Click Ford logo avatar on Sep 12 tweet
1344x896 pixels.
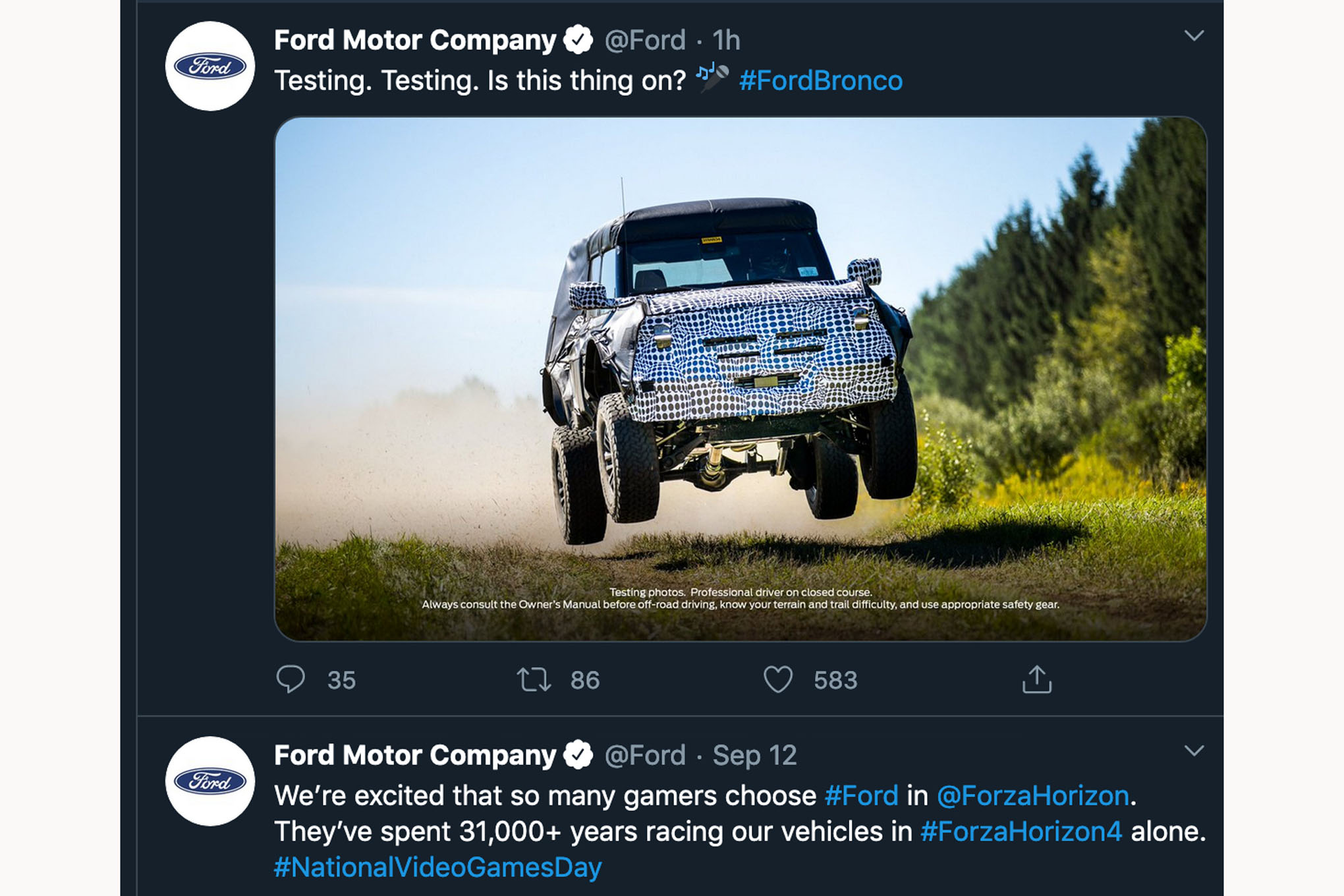coord(210,781)
